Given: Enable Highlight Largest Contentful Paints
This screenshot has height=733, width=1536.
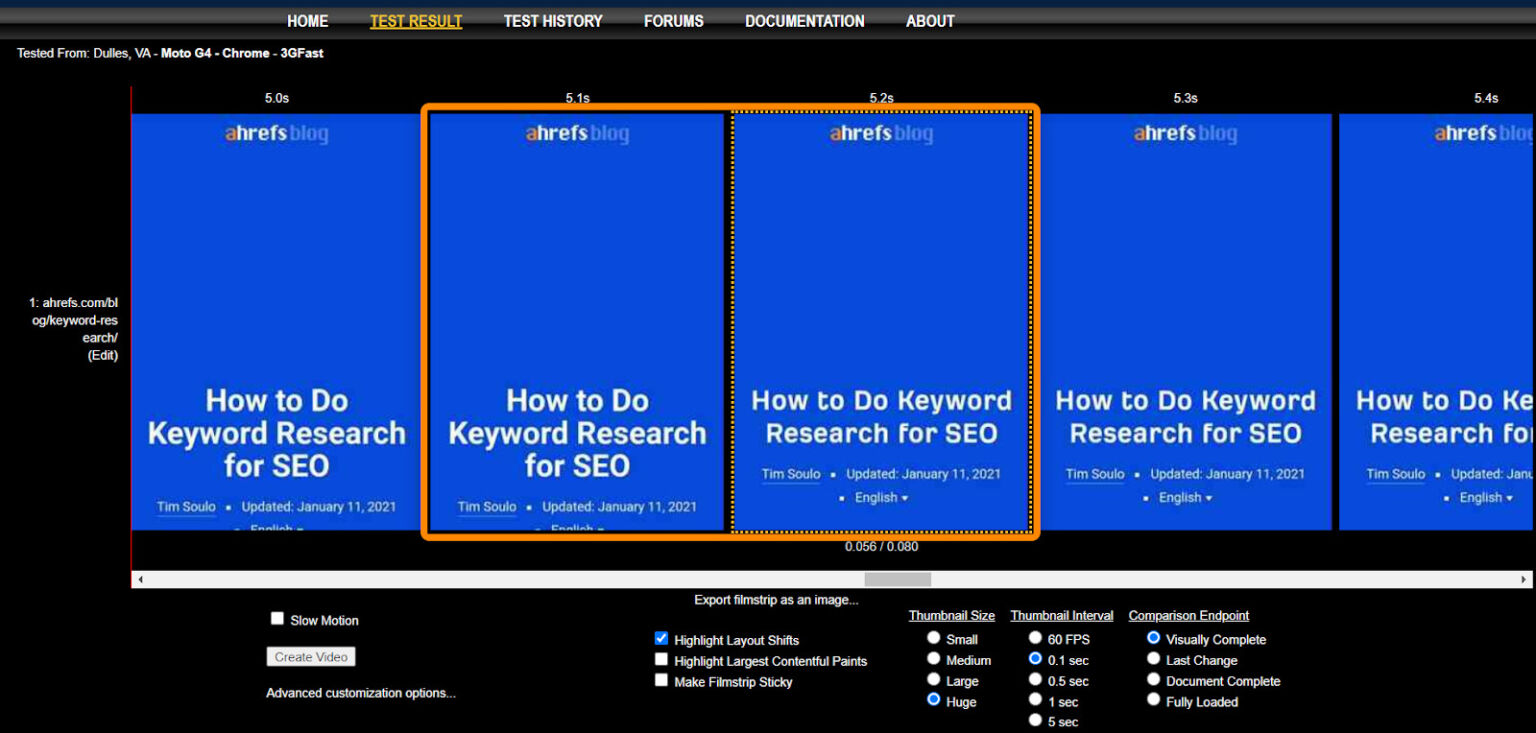Looking at the screenshot, I should click(x=661, y=659).
